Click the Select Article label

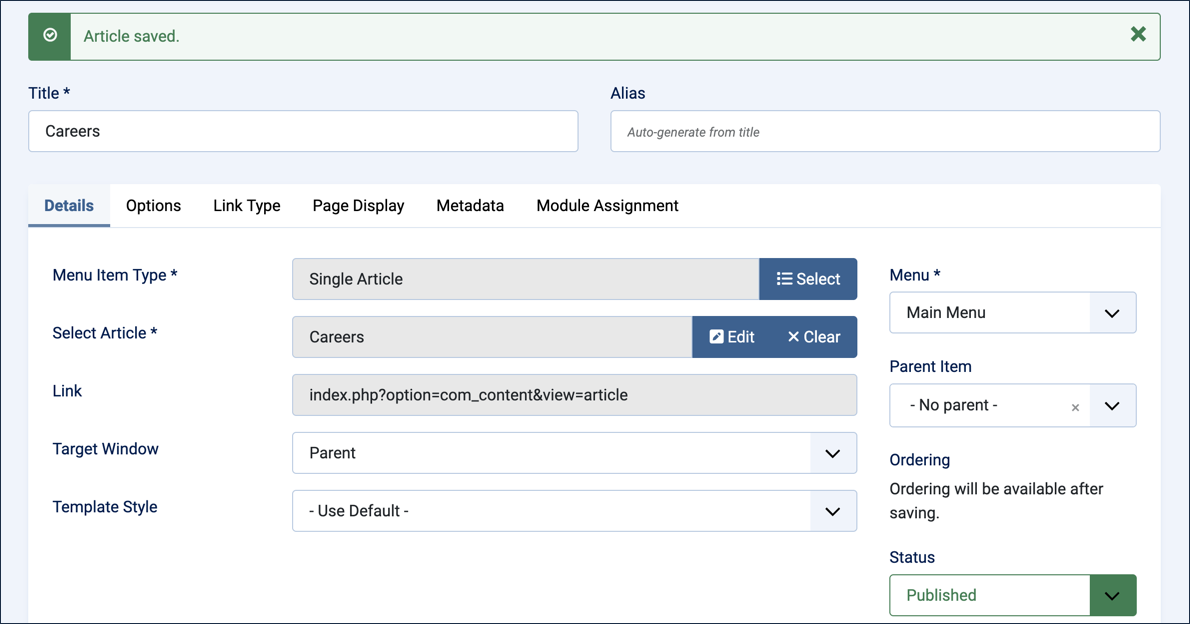105,333
